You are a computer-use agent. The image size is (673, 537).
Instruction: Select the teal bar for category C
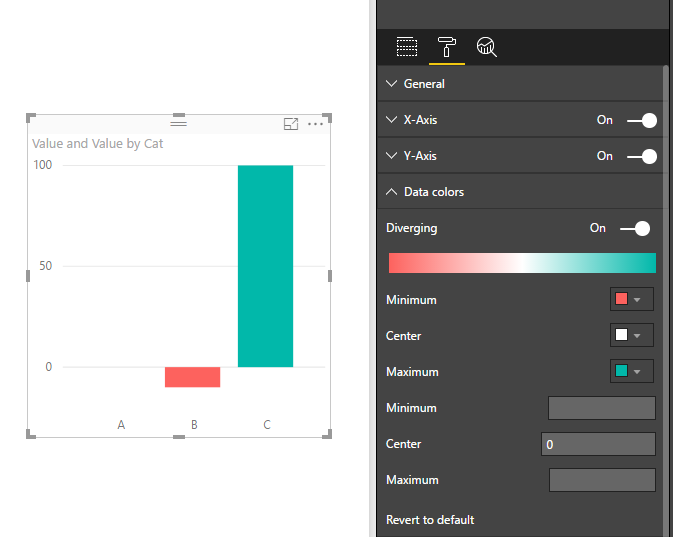(265, 266)
